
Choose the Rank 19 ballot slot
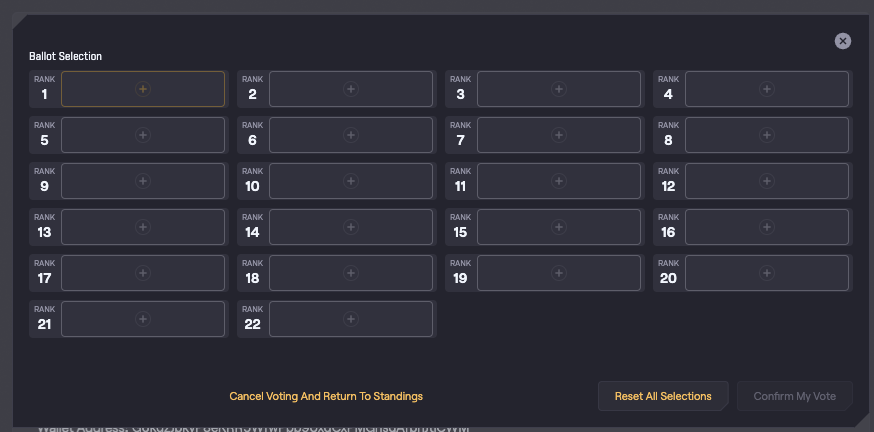click(559, 273)
